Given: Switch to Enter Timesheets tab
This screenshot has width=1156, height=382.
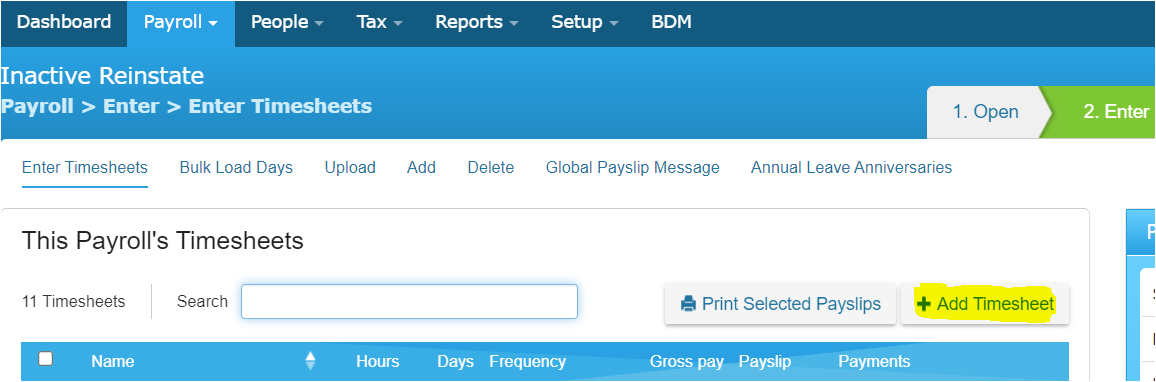Looking at the screenshot, I should click(85, 168).
